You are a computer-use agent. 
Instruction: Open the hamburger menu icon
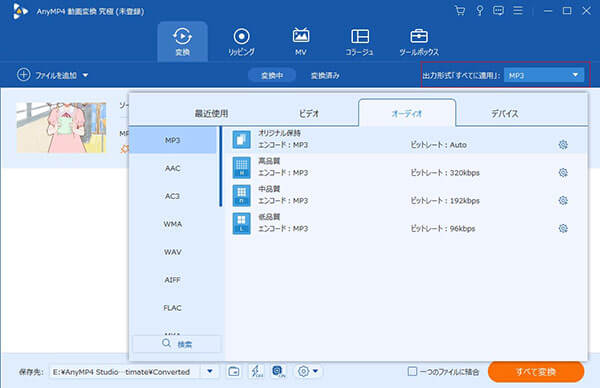[518, 11]
